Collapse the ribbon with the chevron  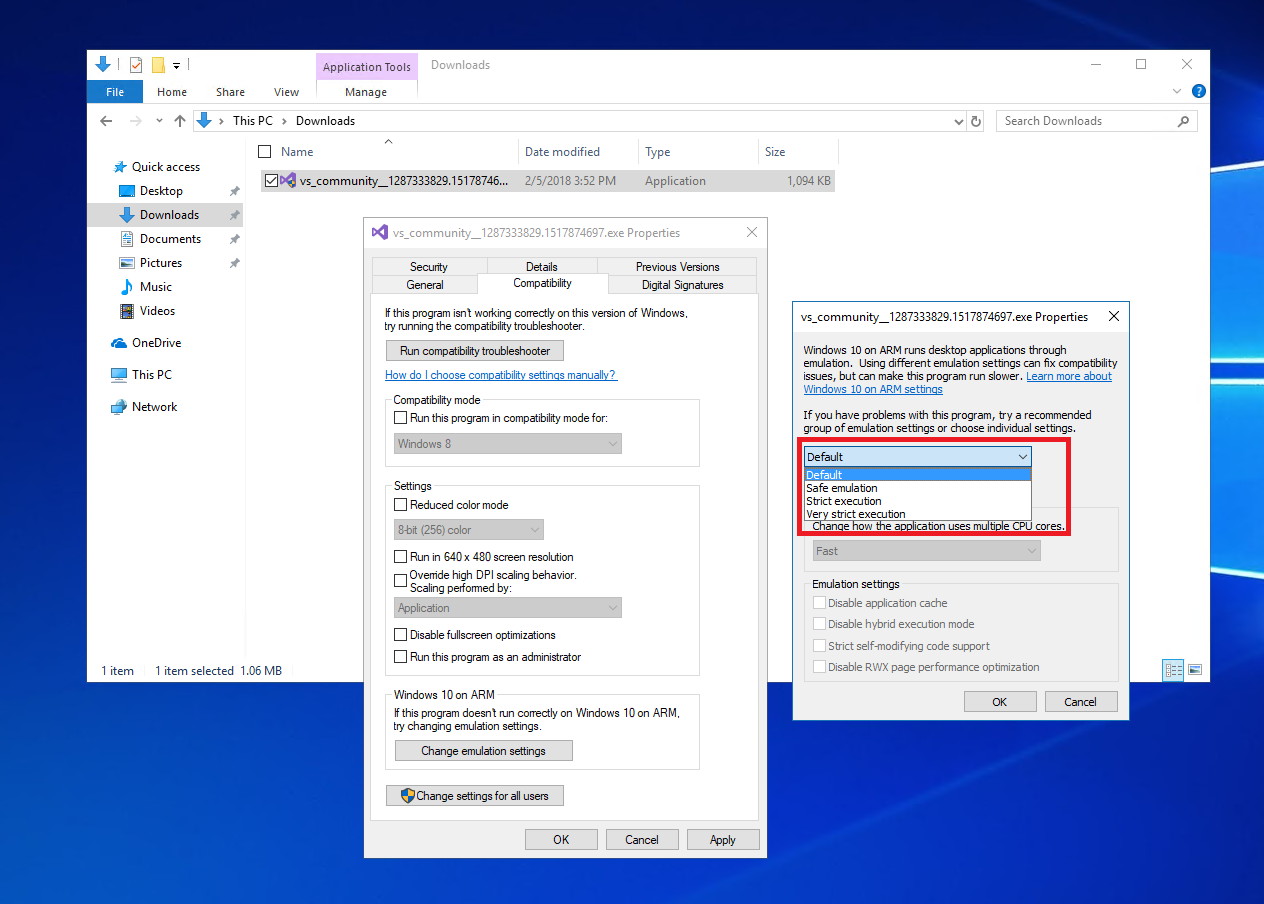(1177, 91)
